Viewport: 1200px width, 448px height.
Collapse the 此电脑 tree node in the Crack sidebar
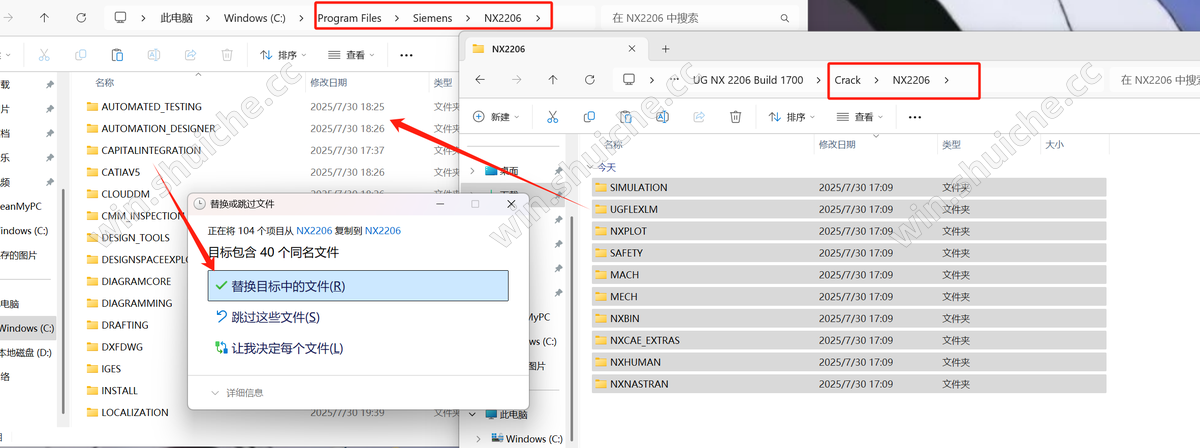click(473, 414)
